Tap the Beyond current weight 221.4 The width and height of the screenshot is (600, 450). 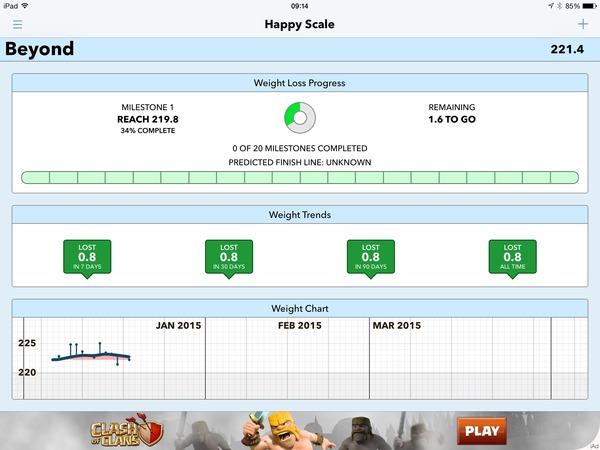569,48
